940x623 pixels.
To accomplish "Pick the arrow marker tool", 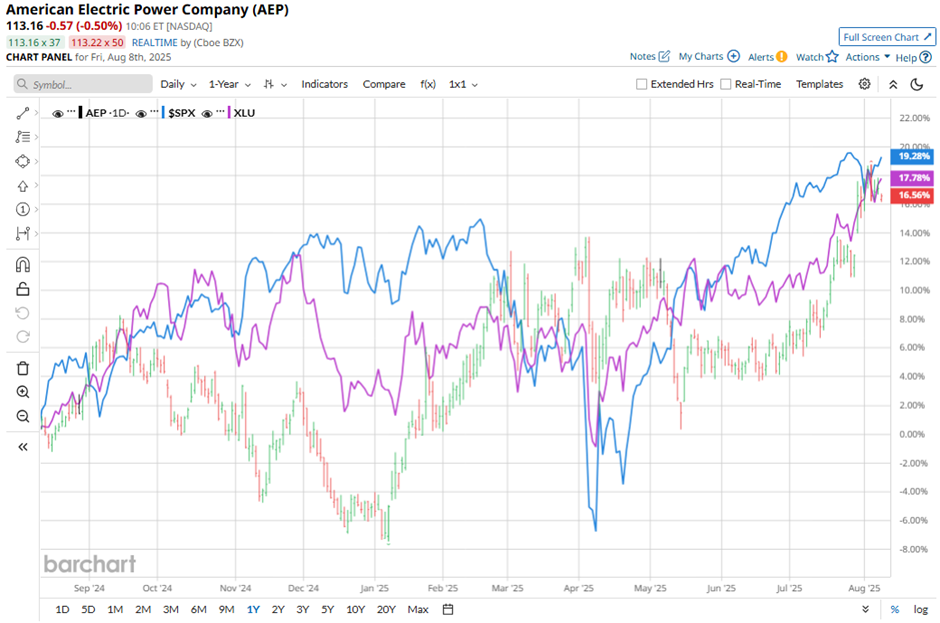I will pyautogui.click(x=23, y=185).
